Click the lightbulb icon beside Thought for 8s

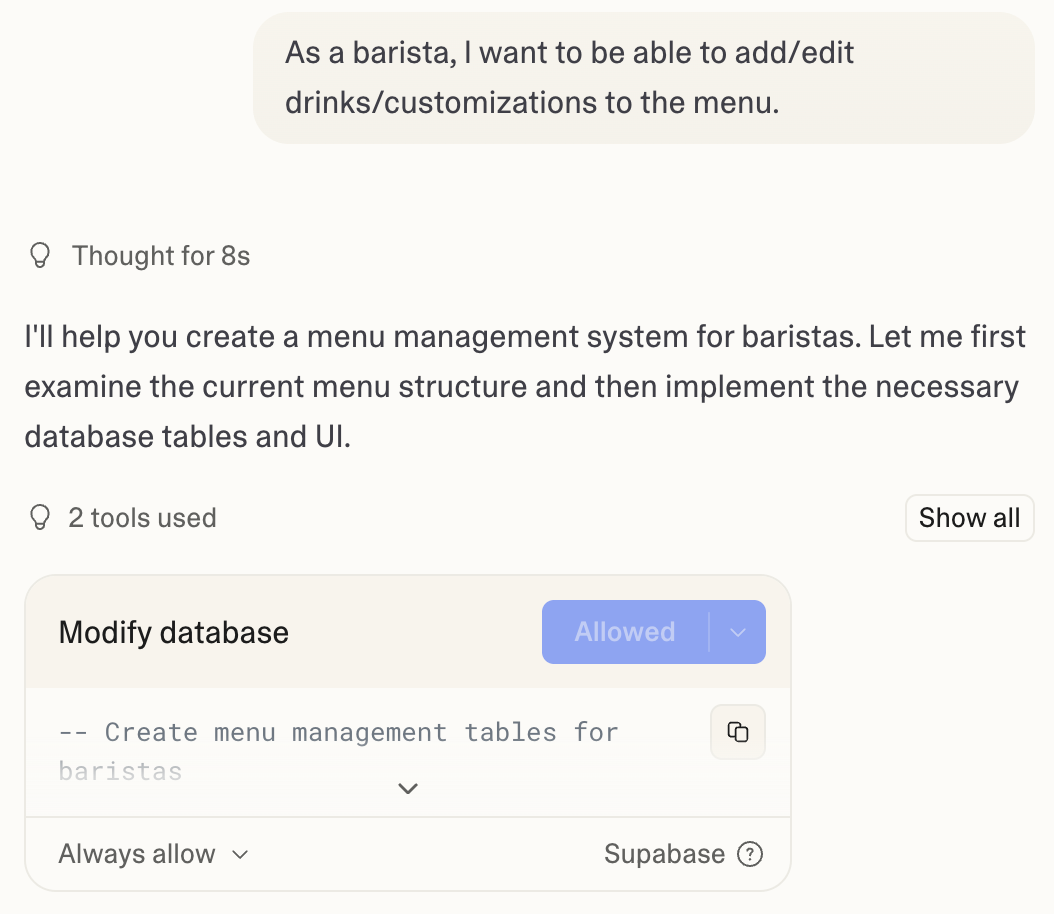click(39, 256)
